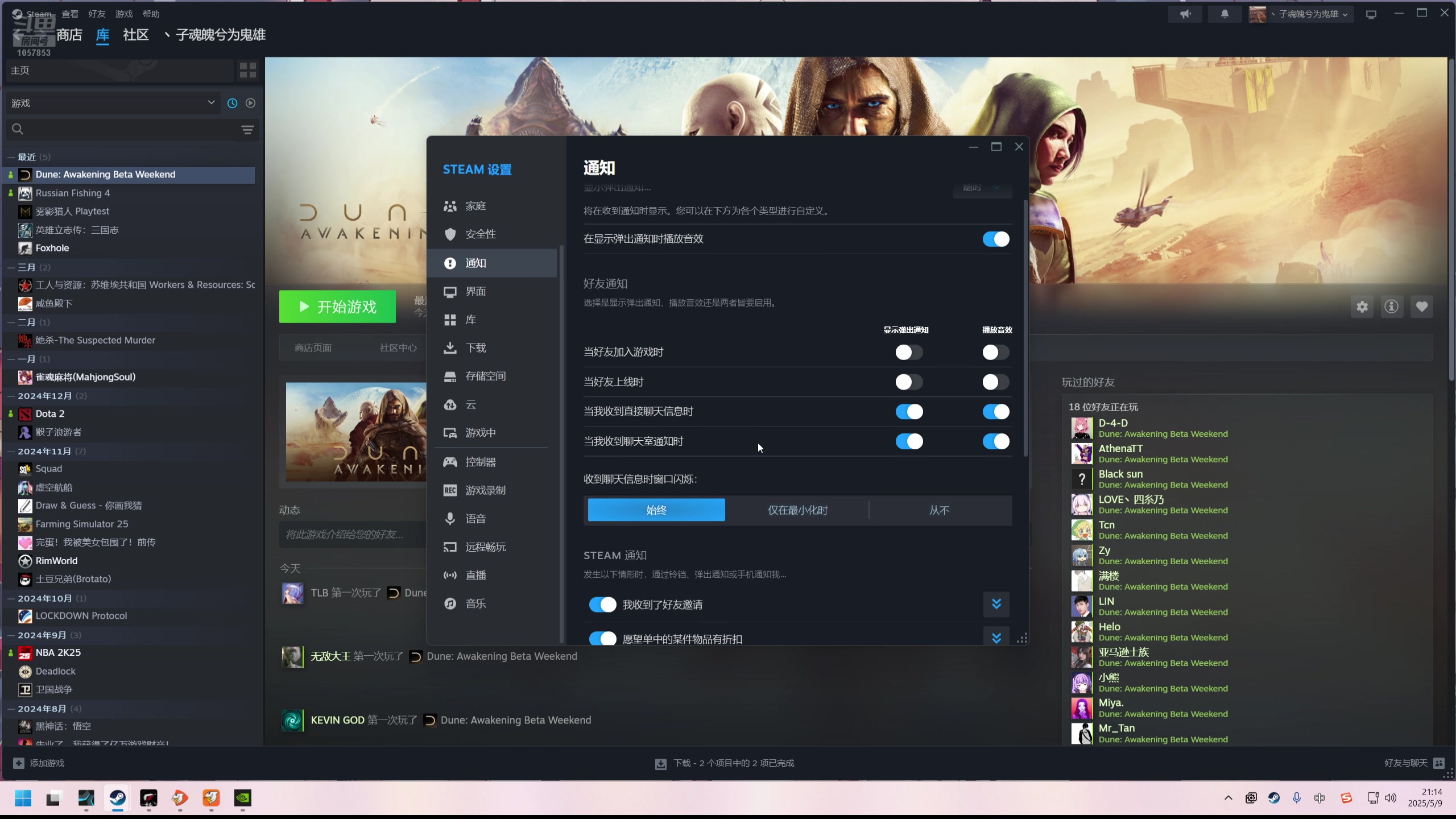Show hidden system tray icons
This screenshot has height=819, width=1456.
(1228, 798)
